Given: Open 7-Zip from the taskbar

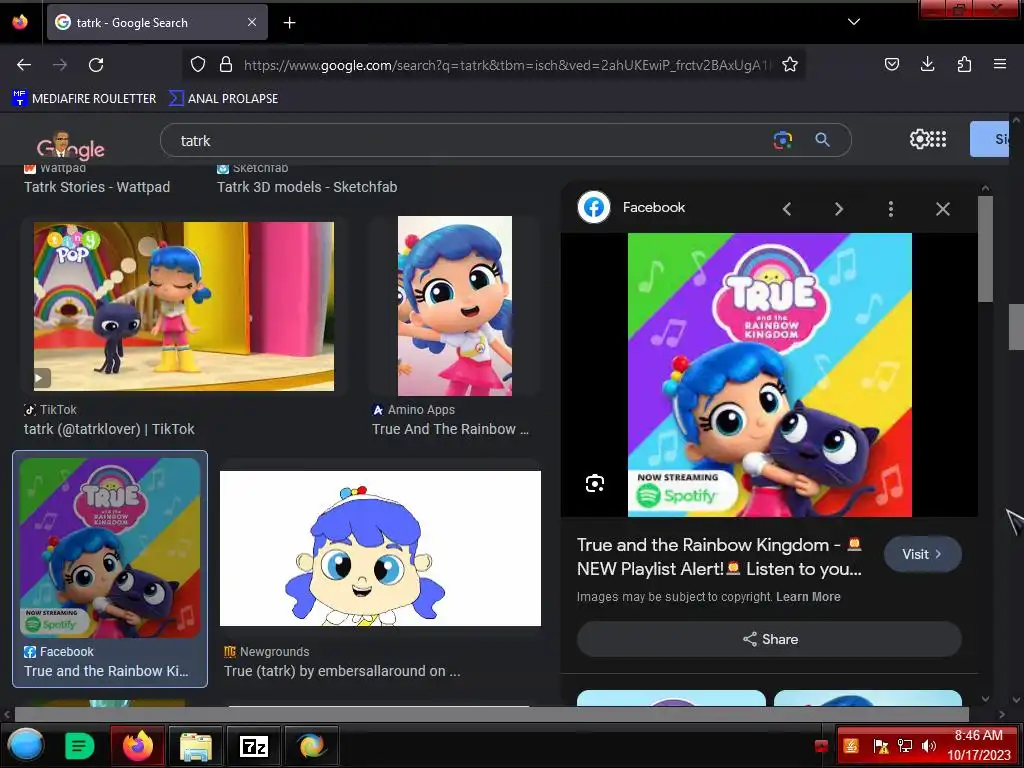Looking at the screenshot, I should (x=253, y=745).
